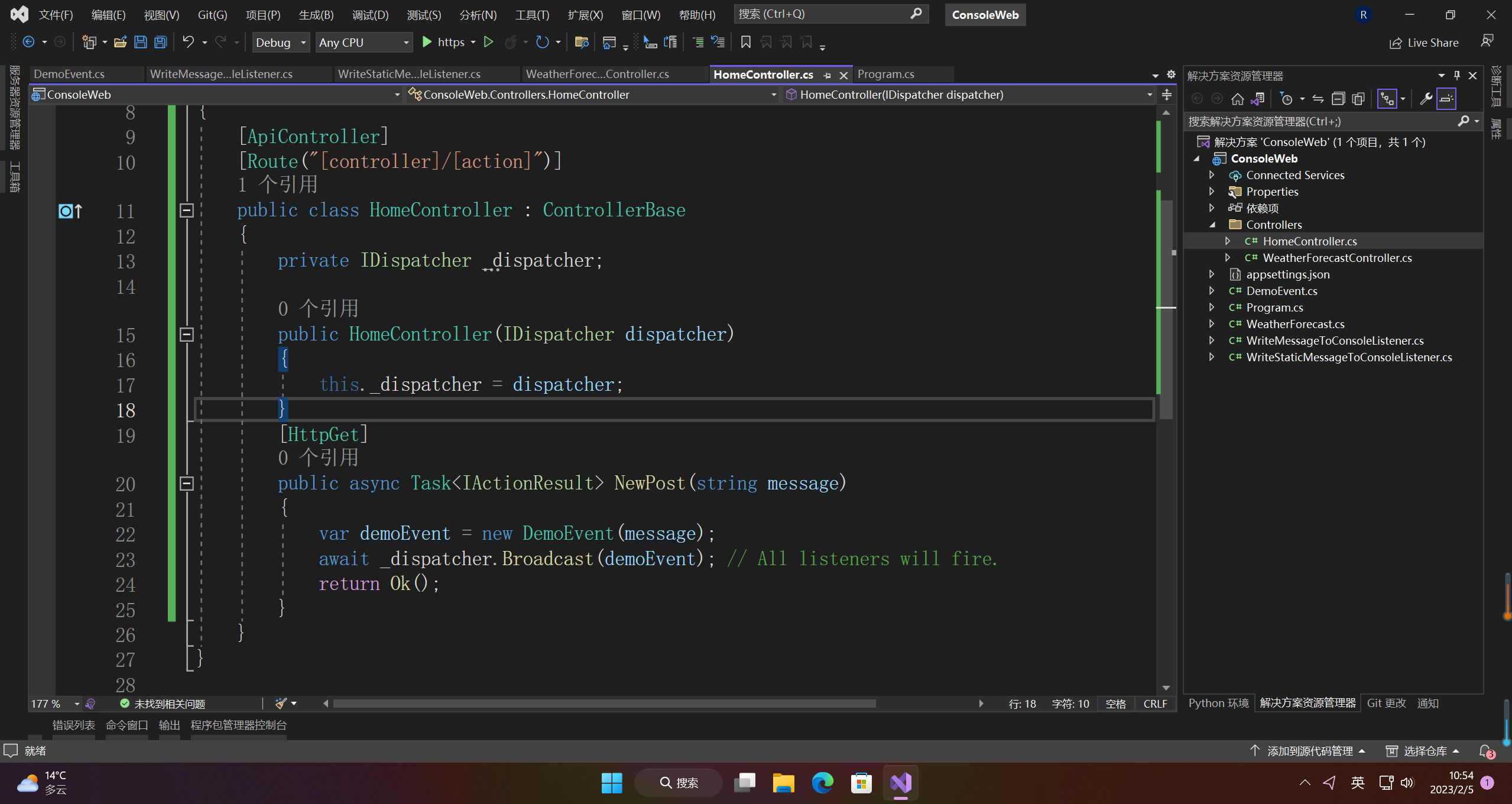This screenshot has width=1512, height=804.
Task: Pin the HomeController.cs tab
Action: [x=827, y=75]
